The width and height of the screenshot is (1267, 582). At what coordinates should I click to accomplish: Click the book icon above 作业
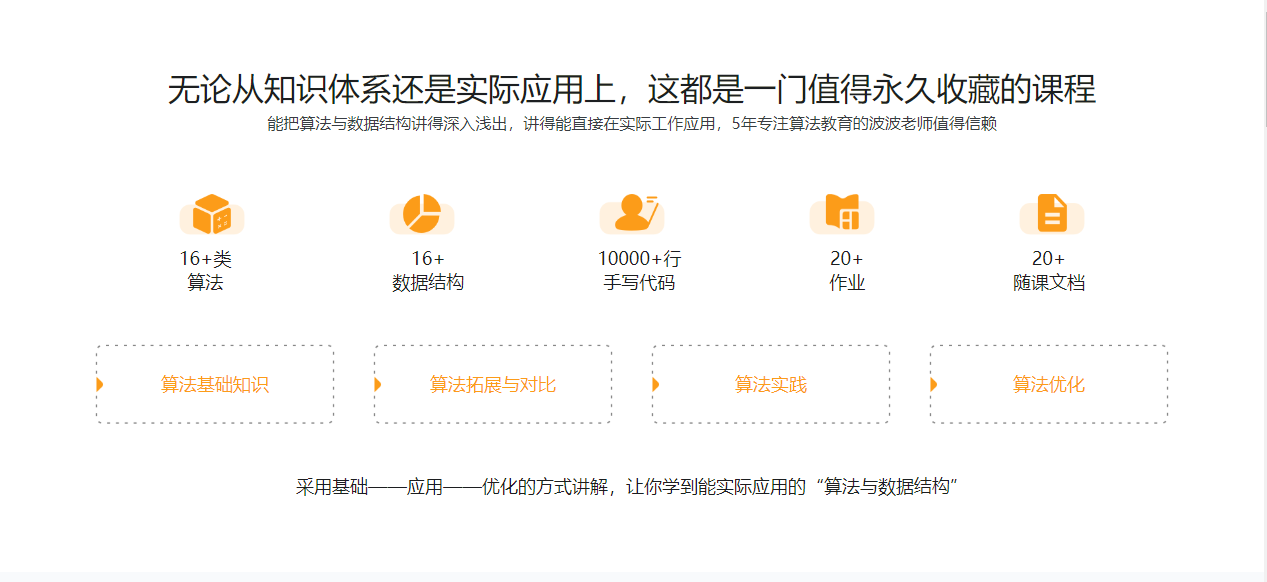tap(842, 214)
